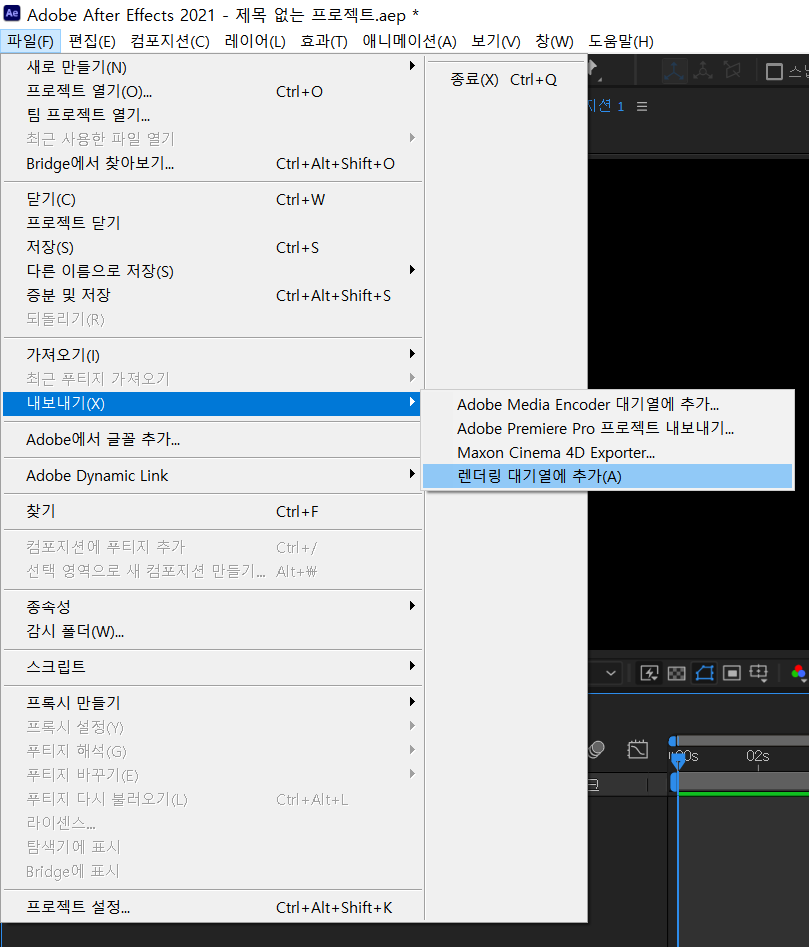
Task: Open Grid and Guide options icon
Action: (x=759, y=673)
